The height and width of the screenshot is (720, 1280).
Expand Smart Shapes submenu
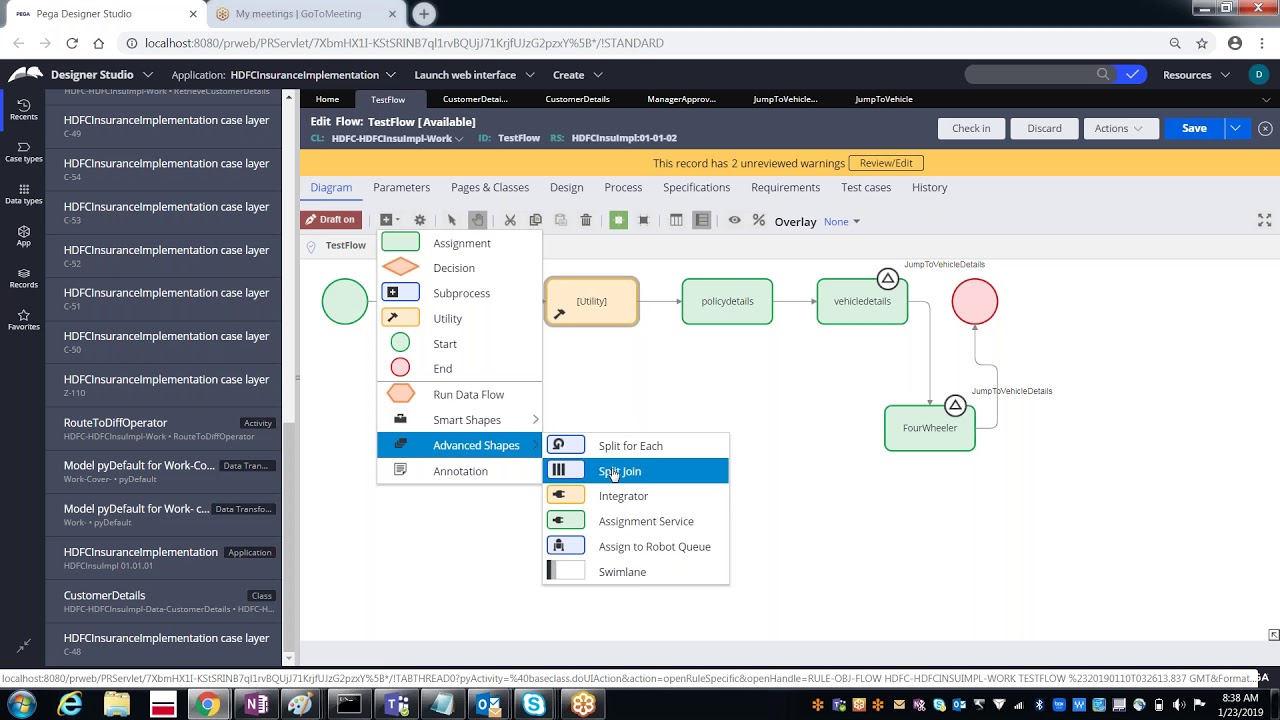459,420
